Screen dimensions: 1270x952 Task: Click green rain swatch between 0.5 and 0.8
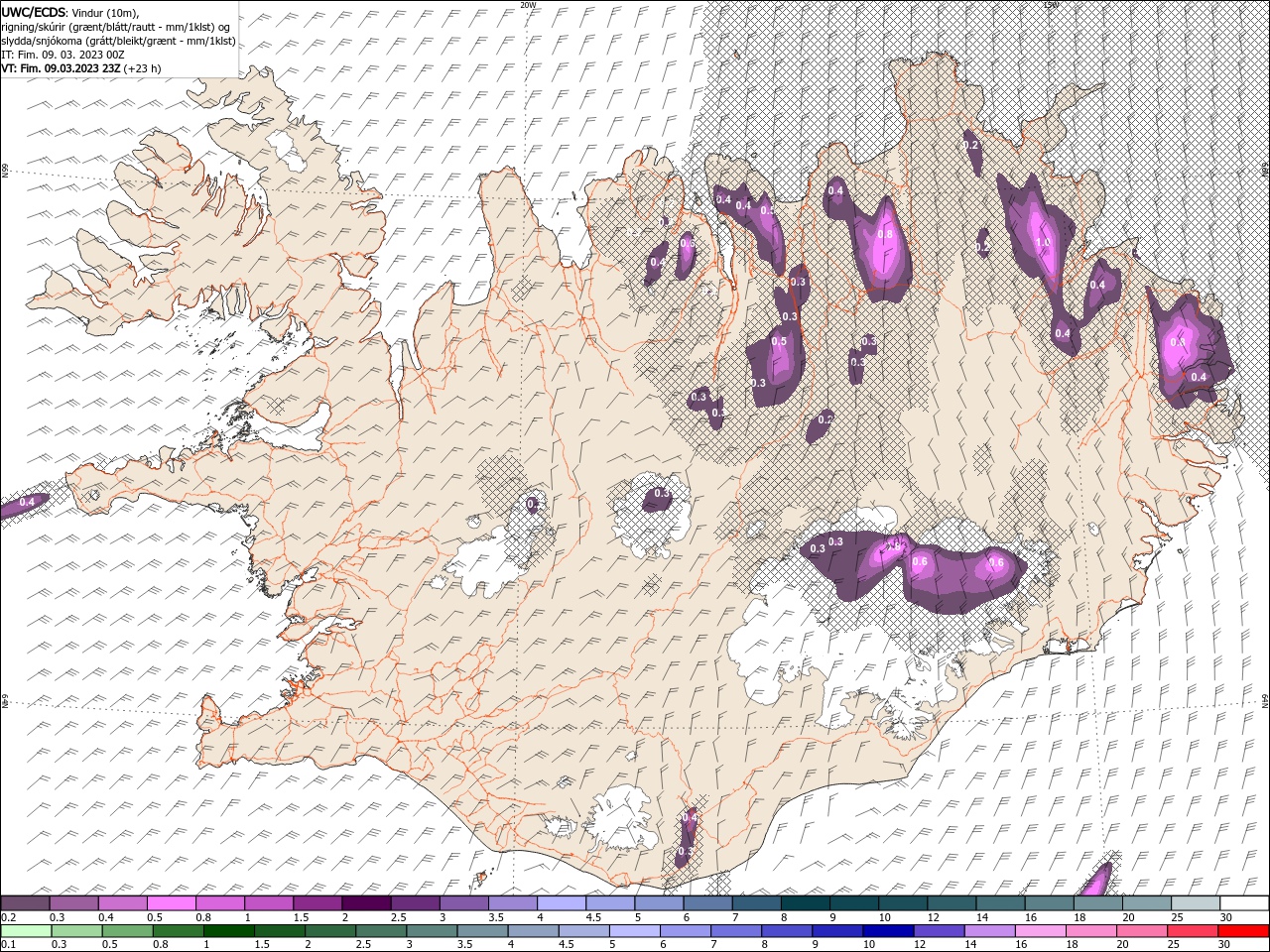click(x=127, y=931)
